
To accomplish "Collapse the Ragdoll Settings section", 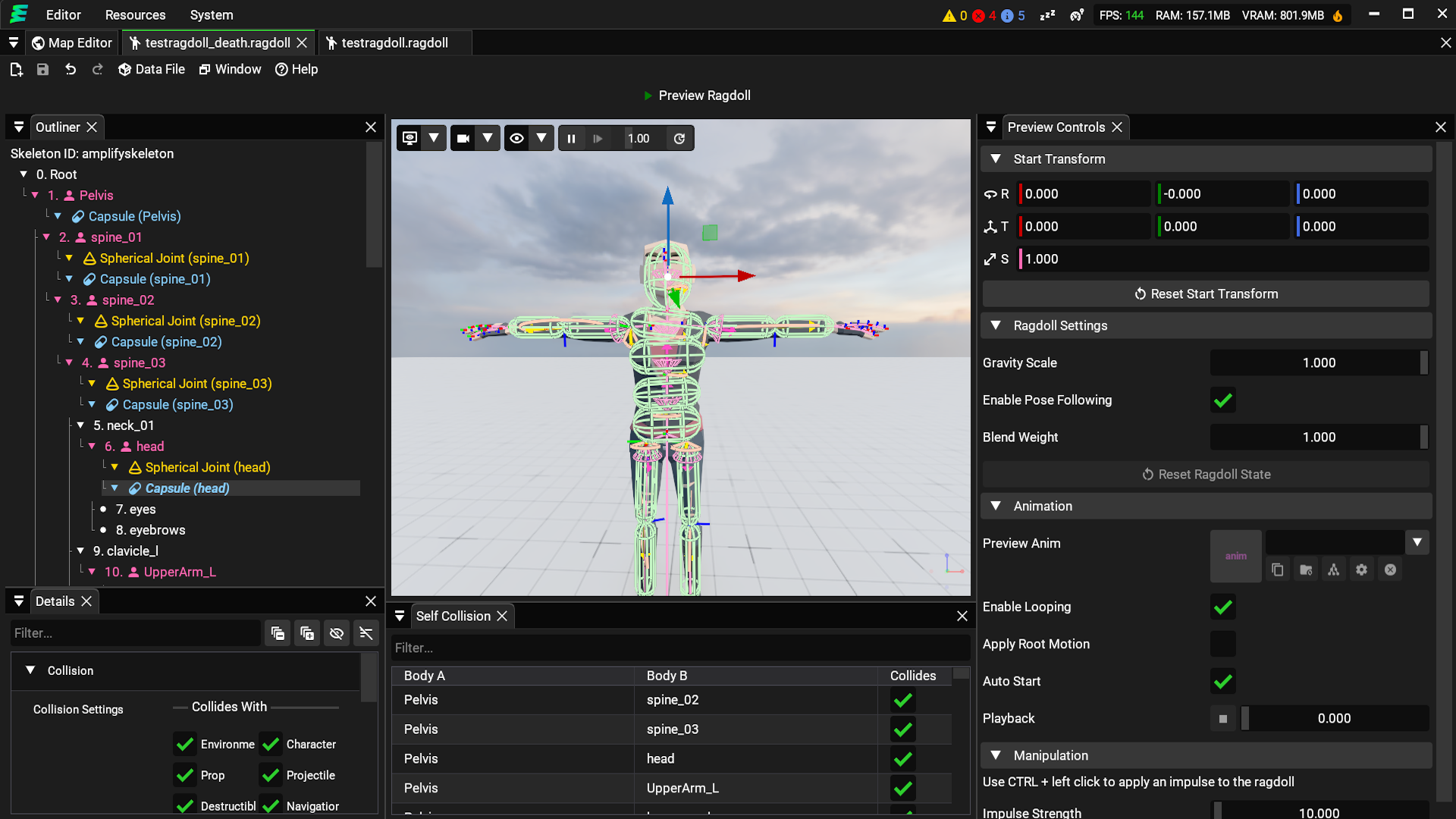I will coord(996,325).
